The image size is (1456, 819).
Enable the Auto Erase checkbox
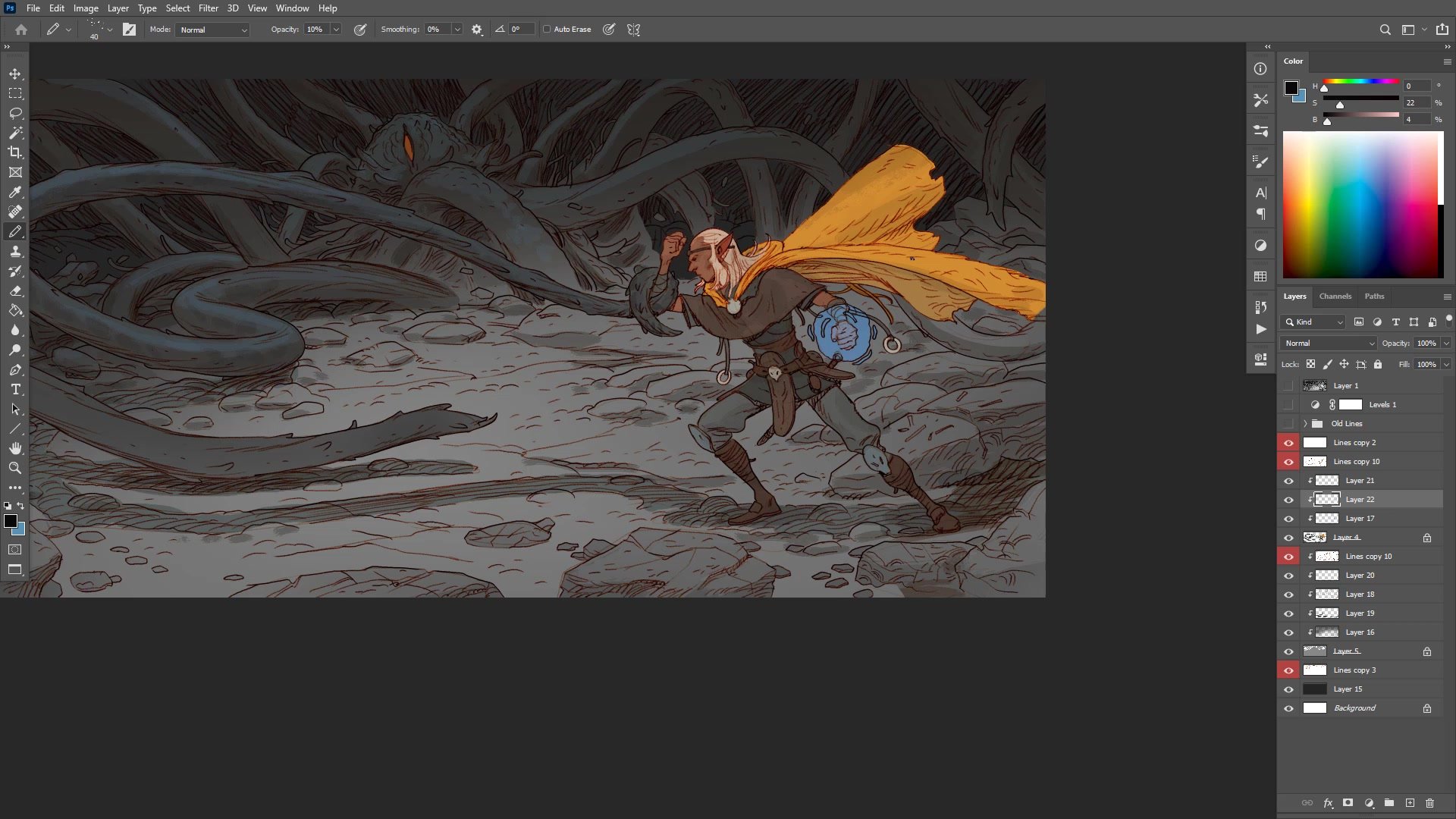coord(547,30)
